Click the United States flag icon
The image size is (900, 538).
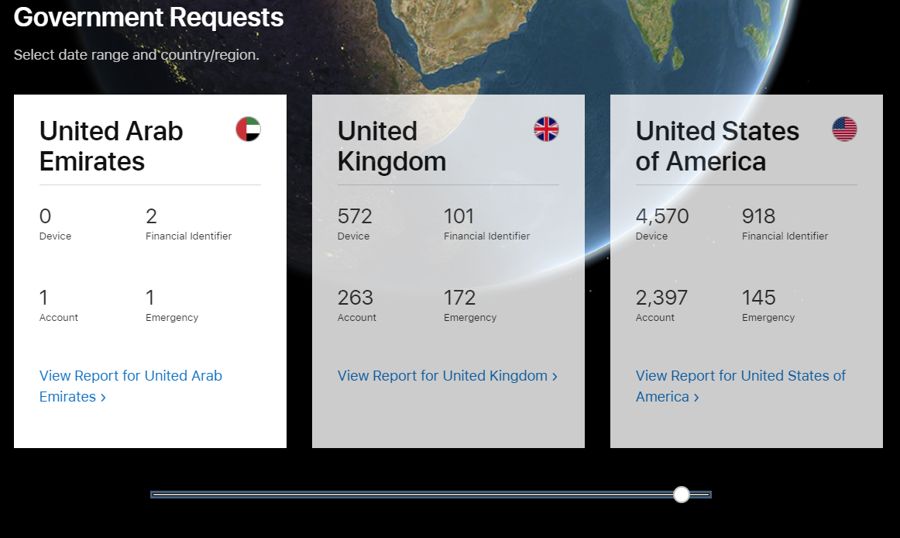click(x=844, y=129)
